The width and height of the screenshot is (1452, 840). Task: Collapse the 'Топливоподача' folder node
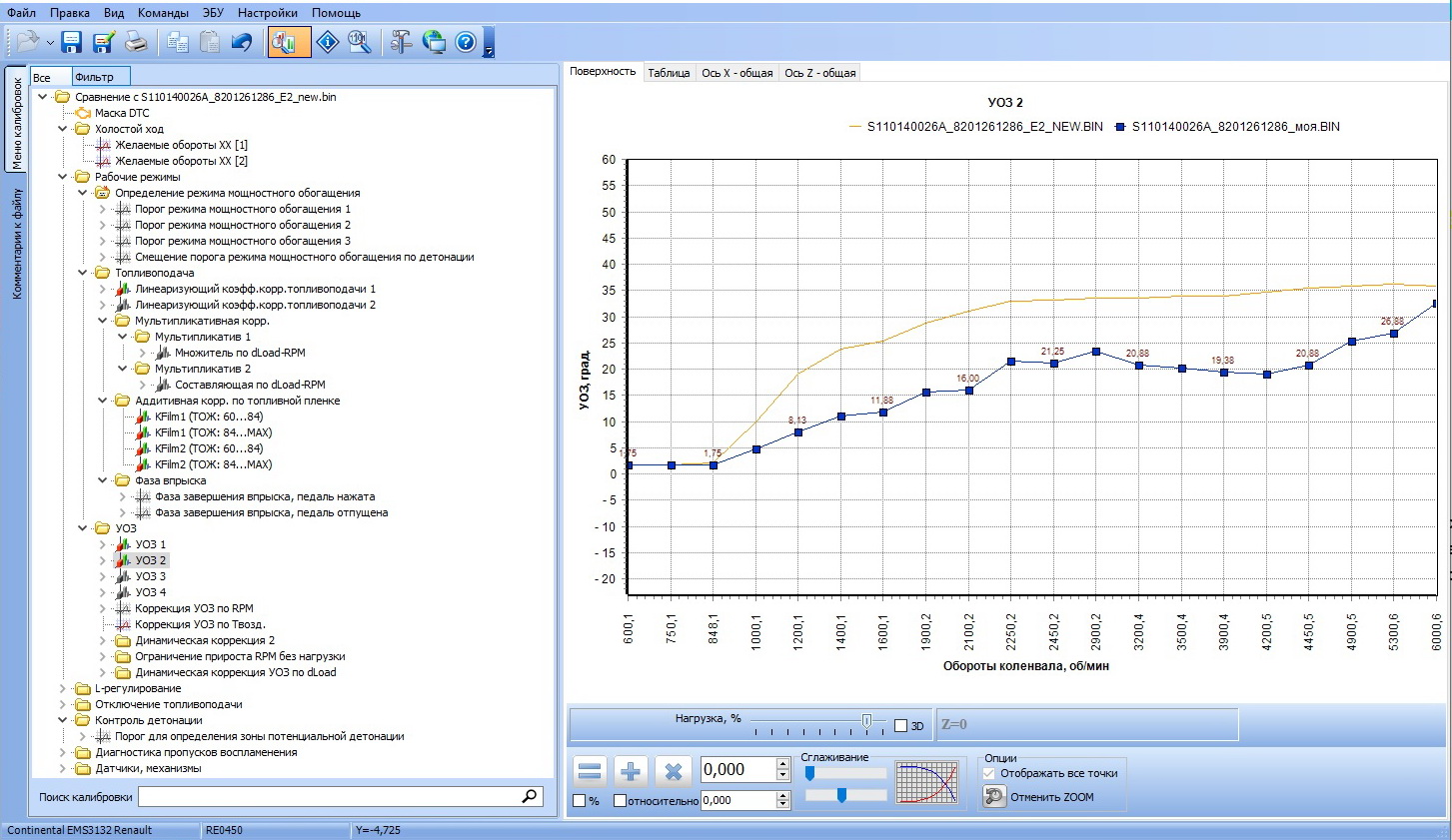[x=82, y=273]
